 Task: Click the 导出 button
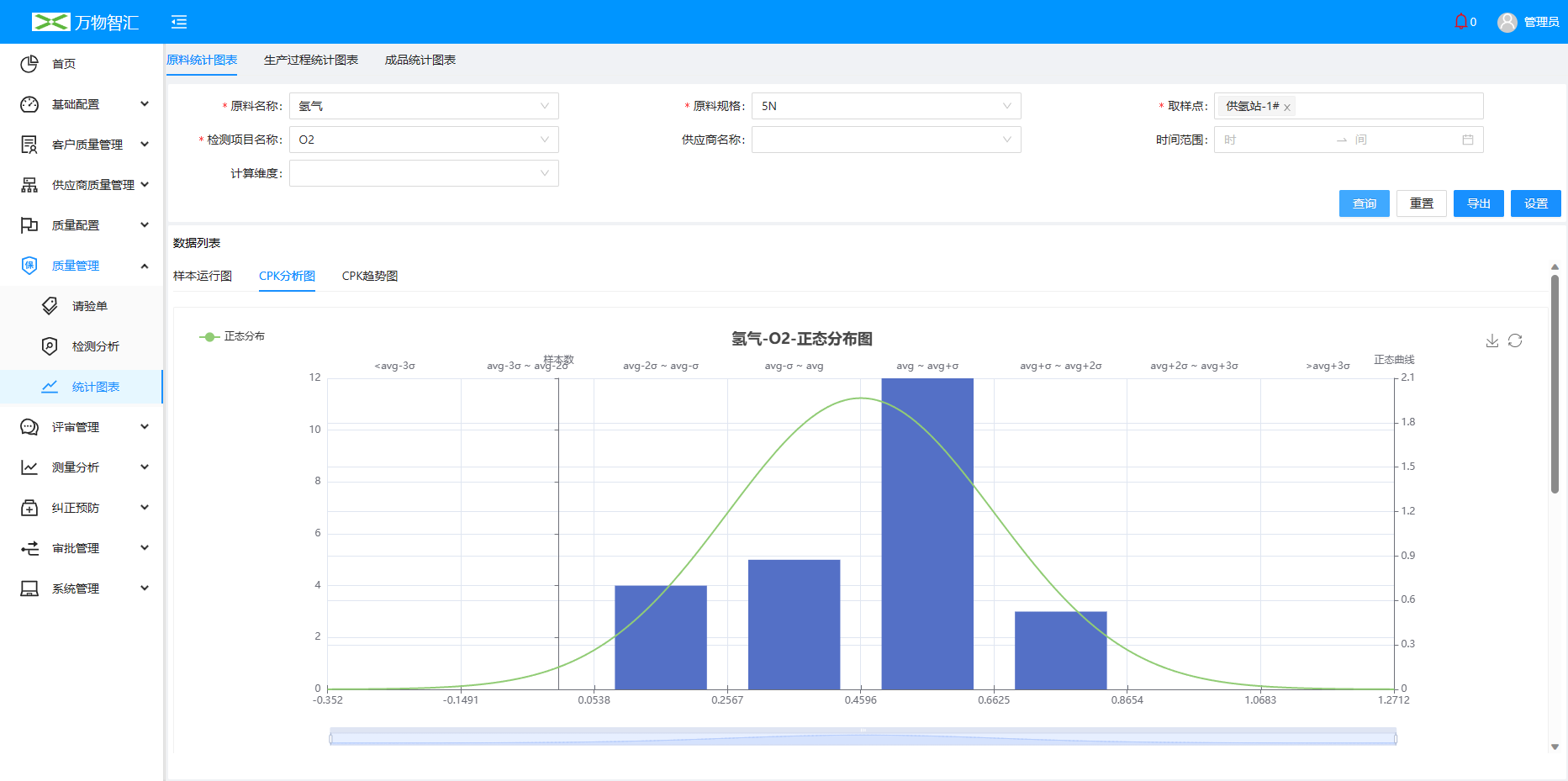point(1478,203)
